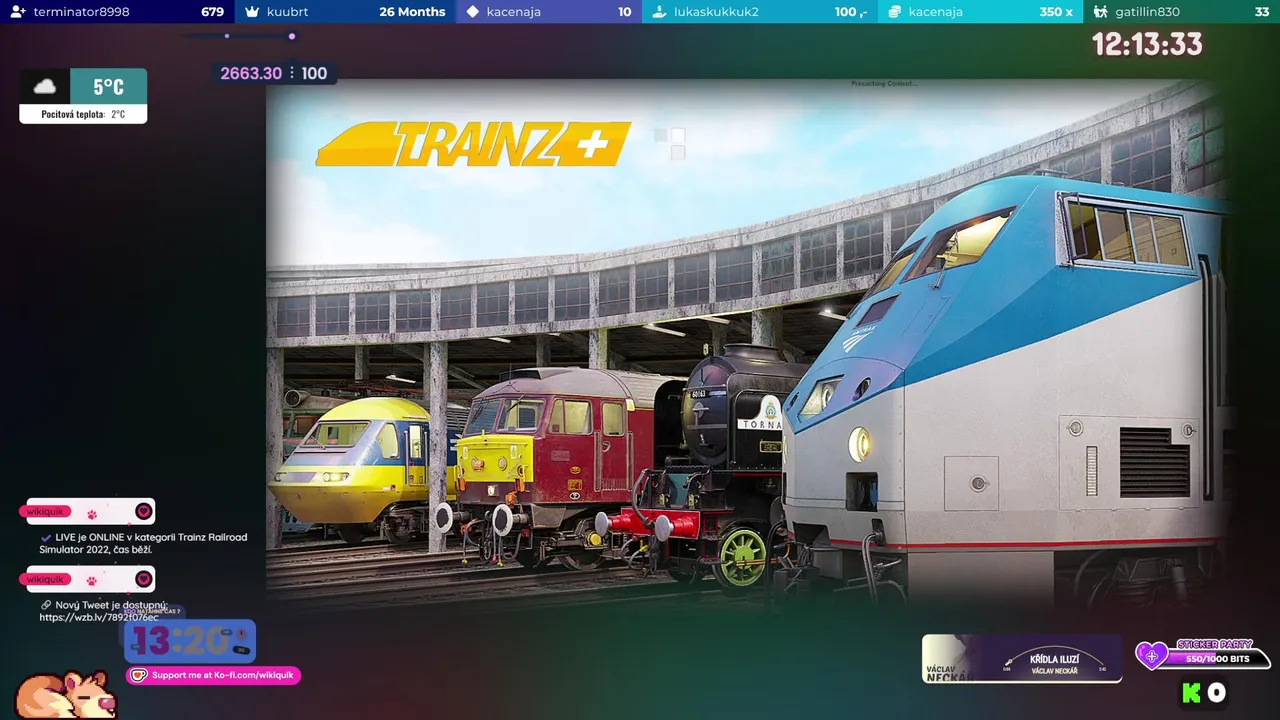Click the thin progress line at top left
This screenshot has height=720, width=1280.
tap(238, 36)
